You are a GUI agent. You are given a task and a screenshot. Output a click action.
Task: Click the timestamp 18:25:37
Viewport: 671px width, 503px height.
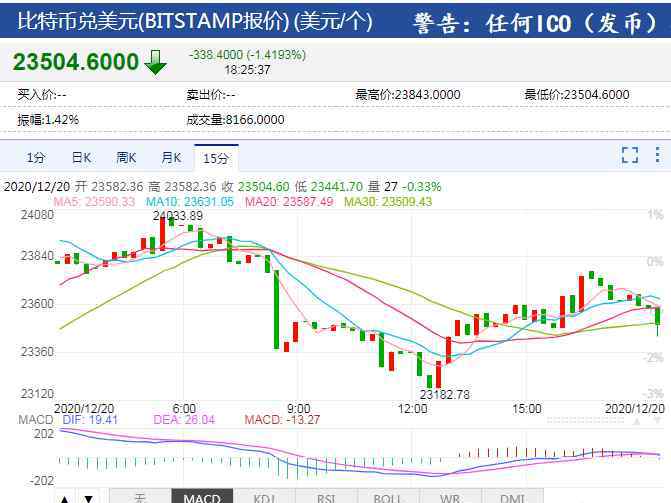coord(247,70)
